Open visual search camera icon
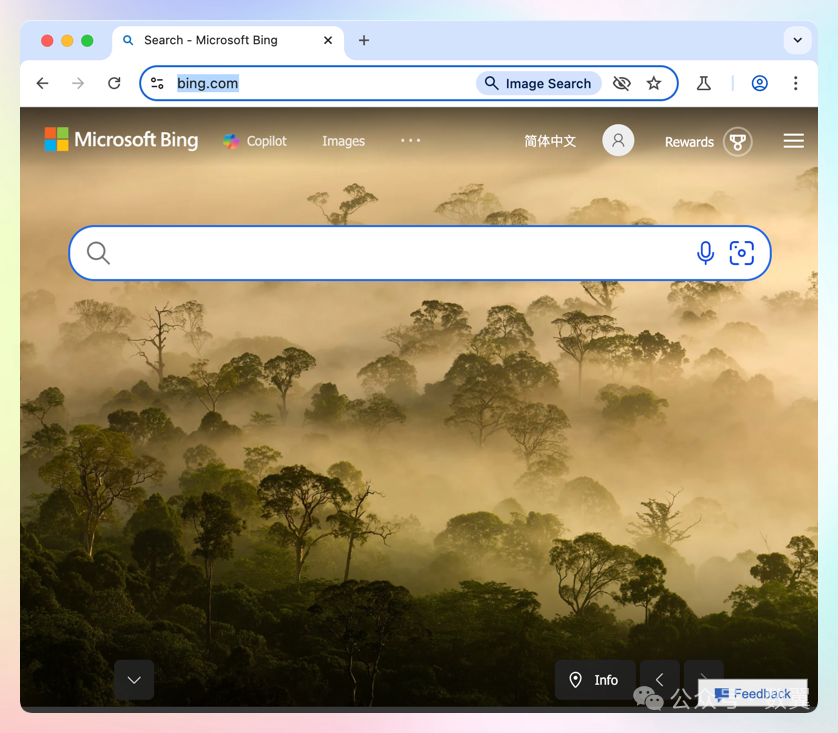838x733 pixels. (741, 253)
